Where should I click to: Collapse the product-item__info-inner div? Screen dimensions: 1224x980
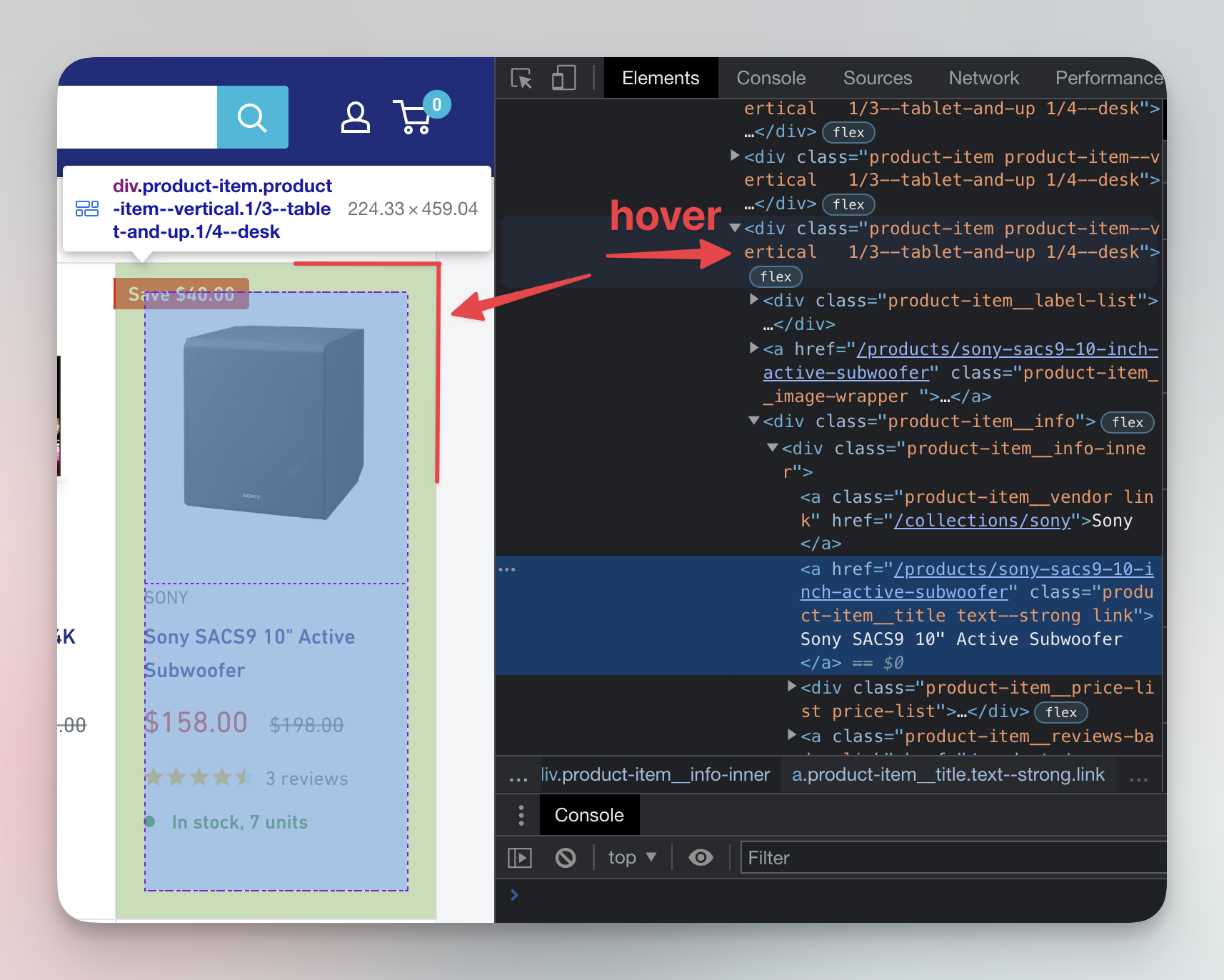(772, 449)
